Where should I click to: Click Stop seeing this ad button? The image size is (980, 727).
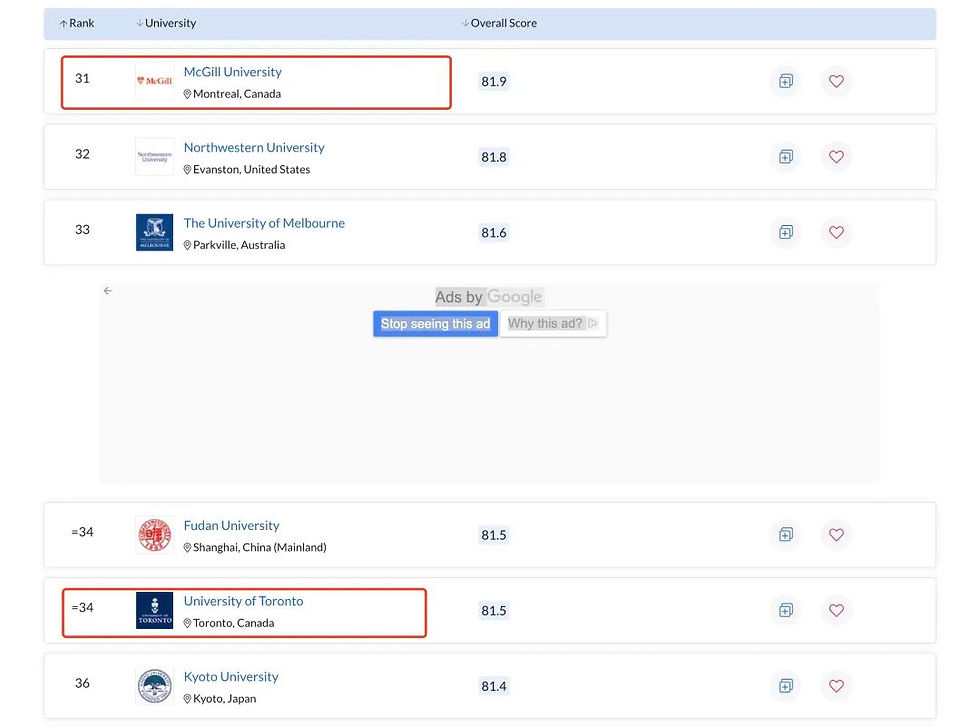[436, 324]
